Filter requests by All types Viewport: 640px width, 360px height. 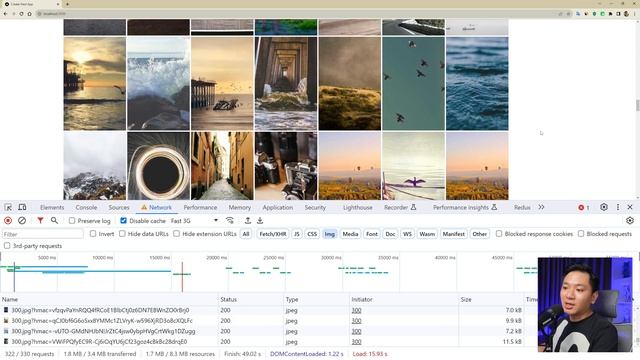point(246,234)
